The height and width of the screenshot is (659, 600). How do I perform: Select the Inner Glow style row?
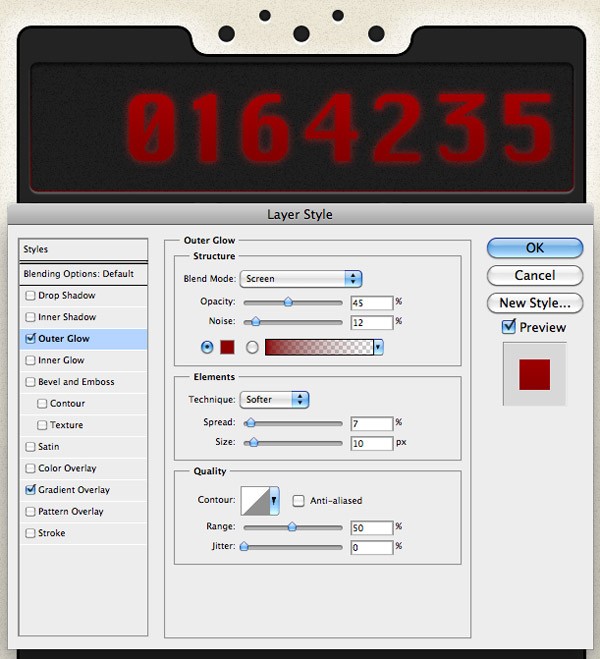coord(83,360)
